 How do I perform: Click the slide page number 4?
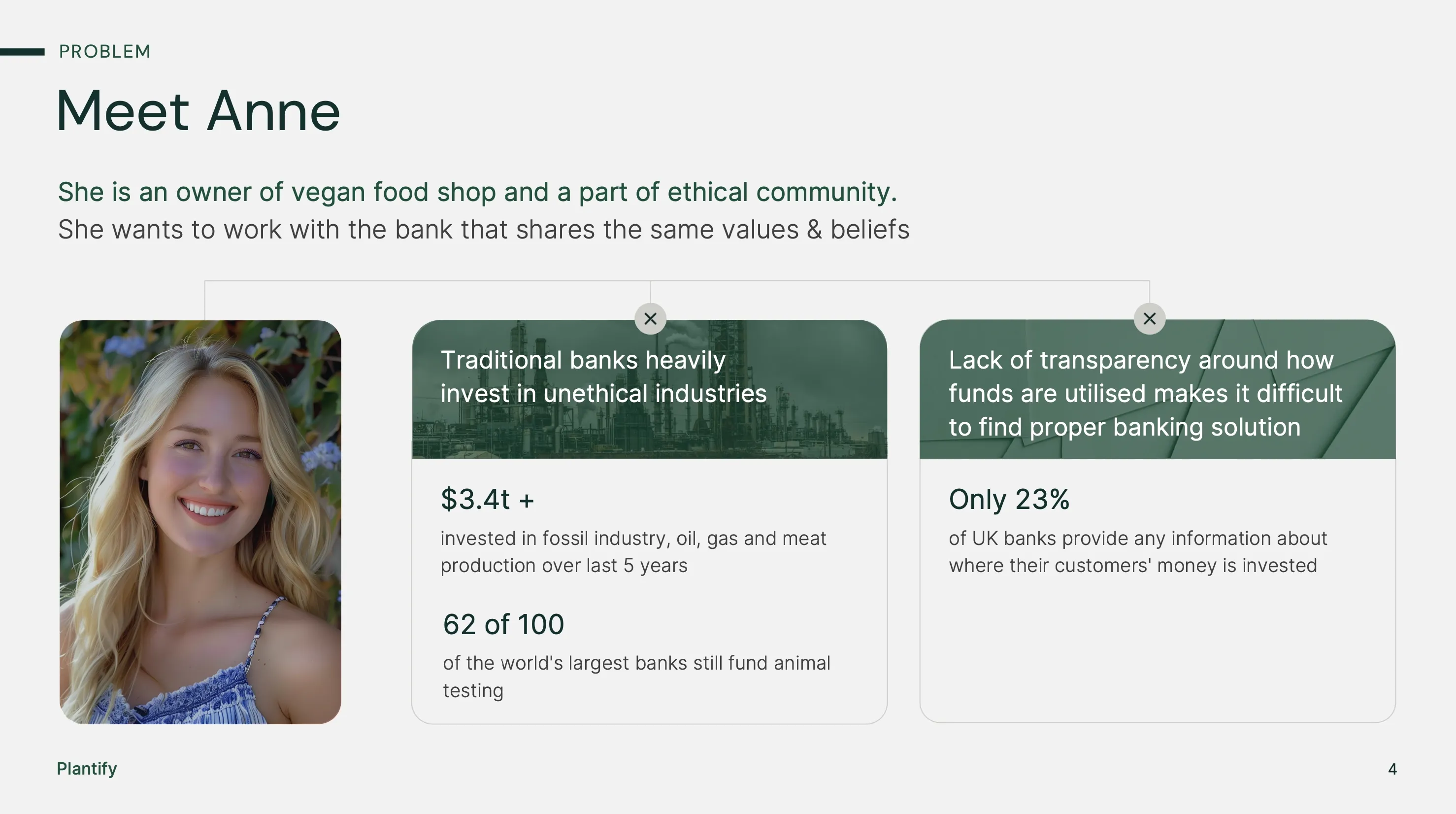click(x=1392, y=769)
